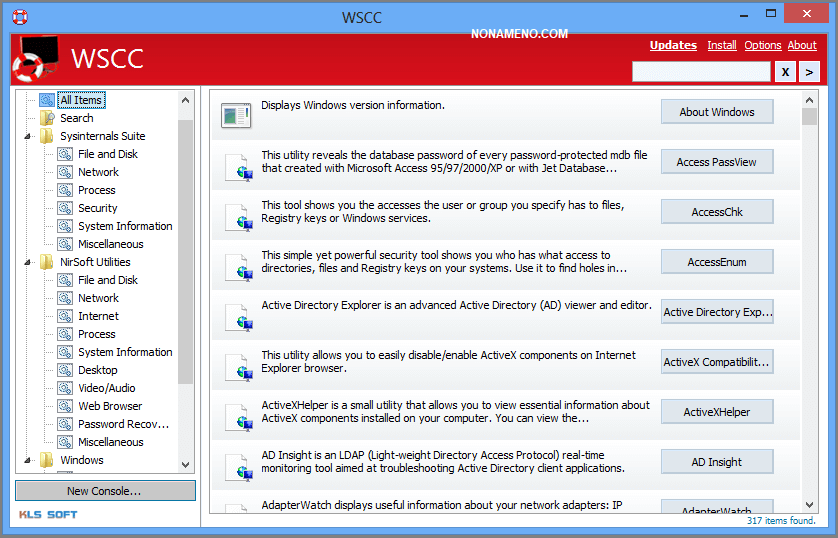Click the AccessChk entry icon

pyautogui.click(x=238, y=216)
